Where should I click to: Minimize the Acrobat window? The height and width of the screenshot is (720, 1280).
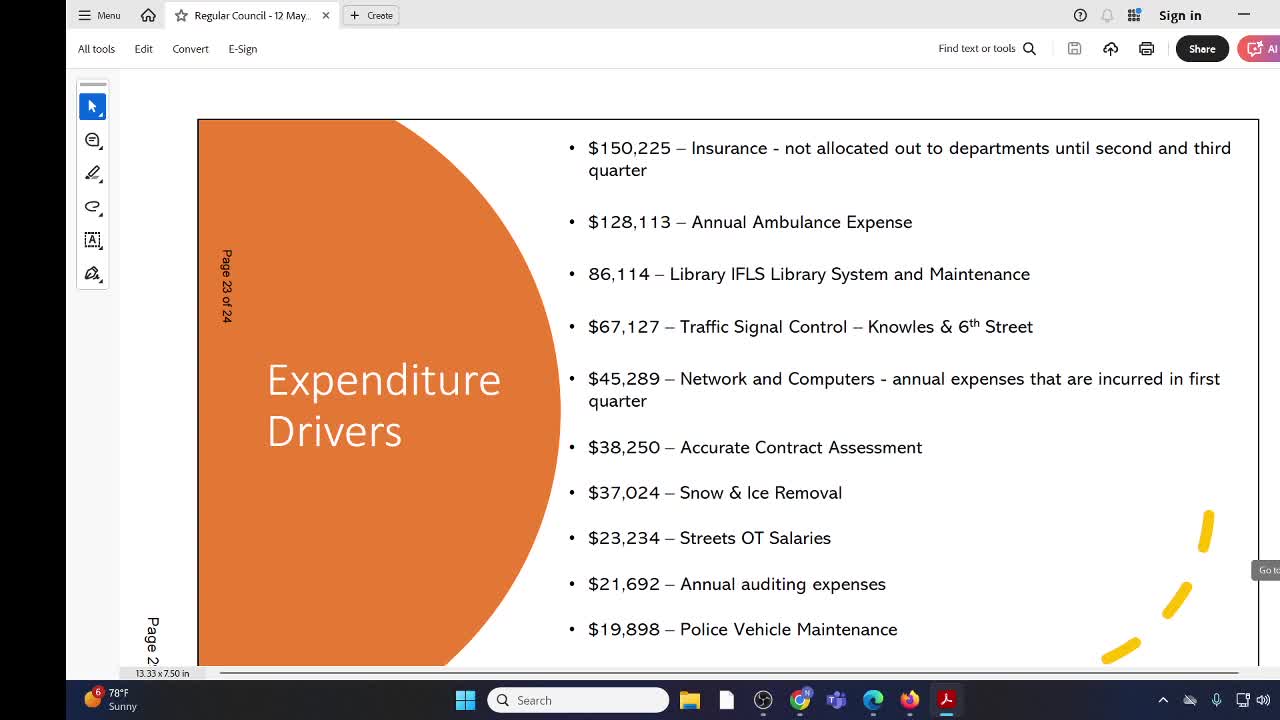click(1244, 15)
